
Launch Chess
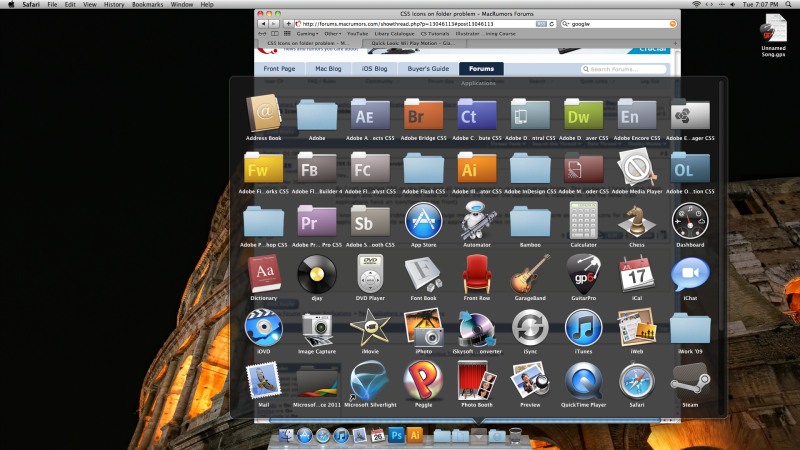coord(637,221)
